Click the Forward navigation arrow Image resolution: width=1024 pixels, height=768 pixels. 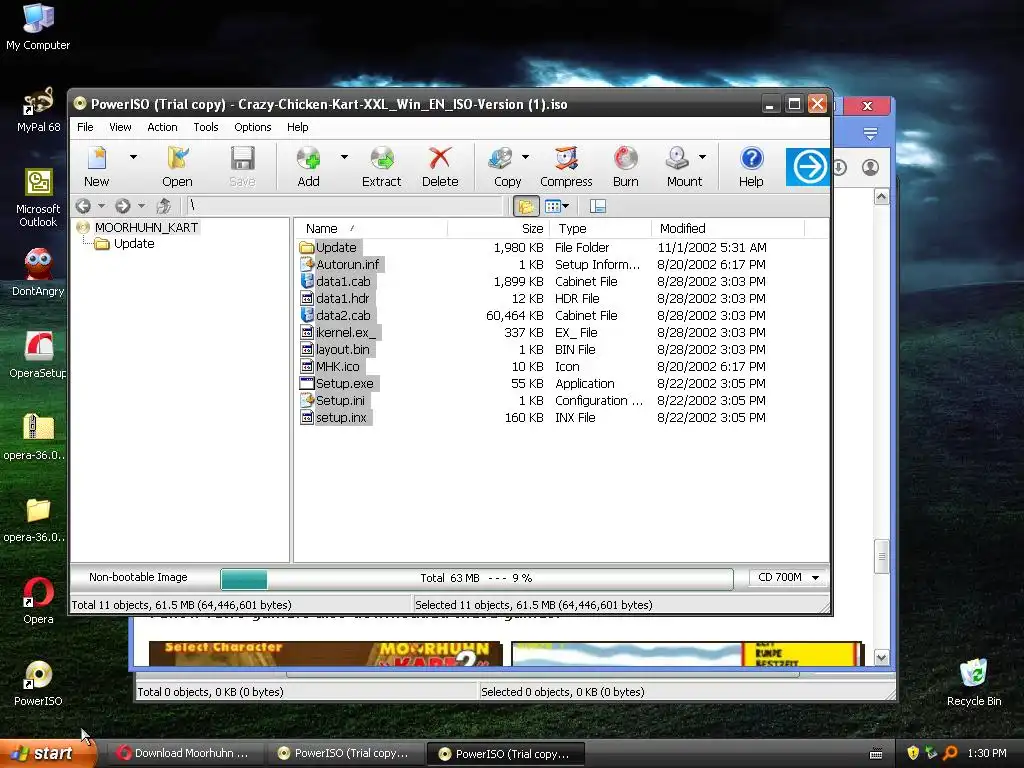click(x=123, y=206)
